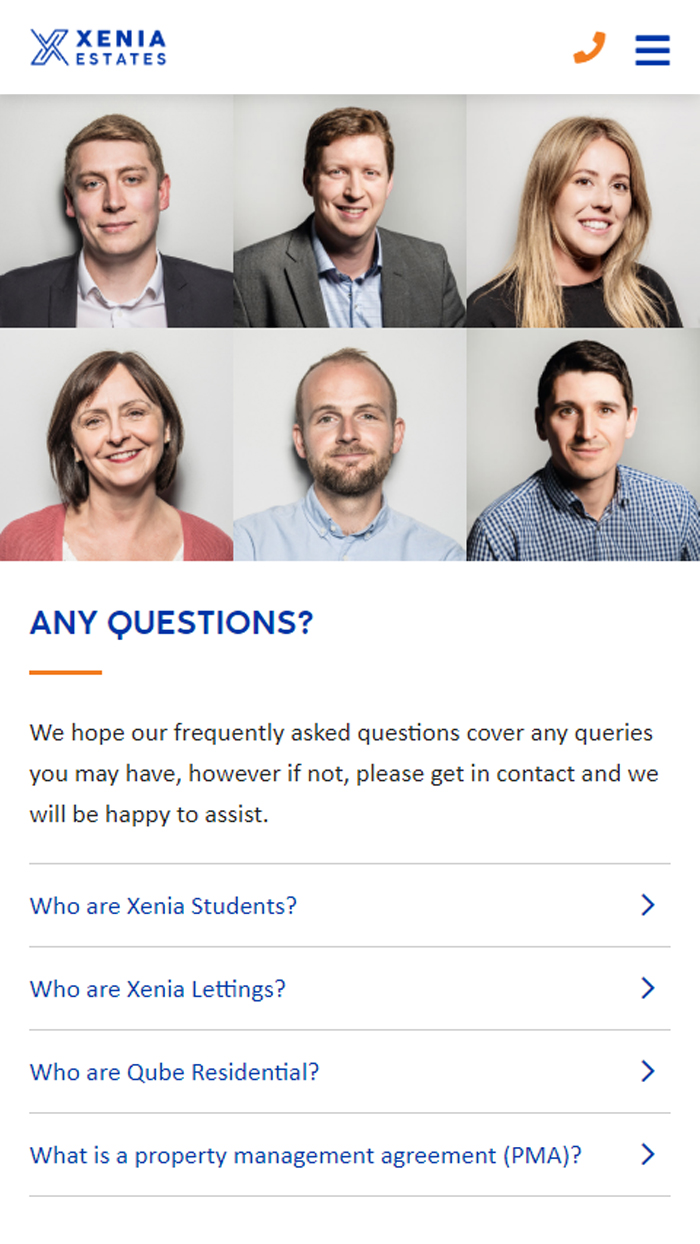700x1244 pixels.
Task: Open the 'Who are Xenia Lettings?' question
Action: point(158,989)
